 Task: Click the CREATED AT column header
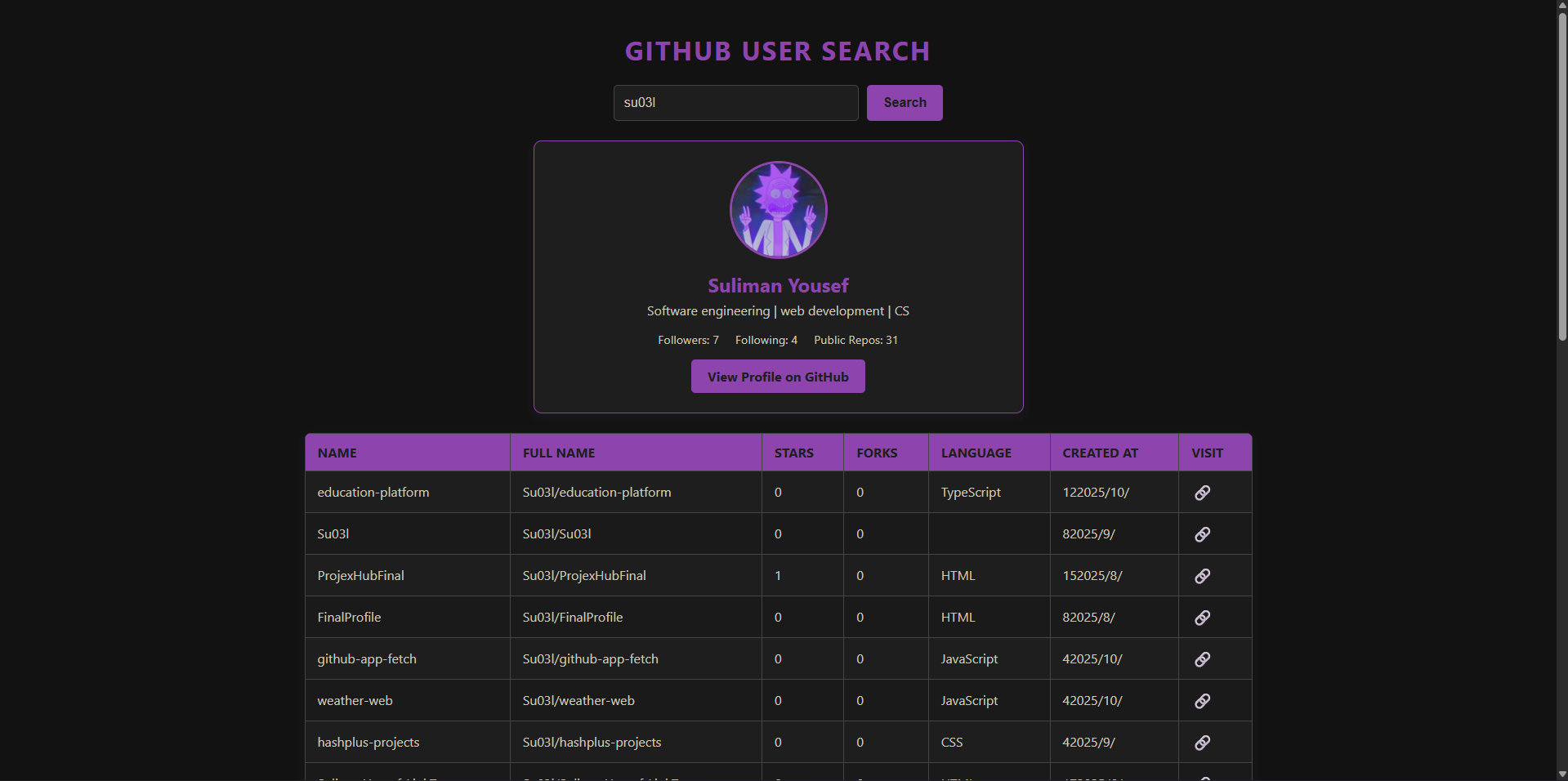click(1100, 453)
